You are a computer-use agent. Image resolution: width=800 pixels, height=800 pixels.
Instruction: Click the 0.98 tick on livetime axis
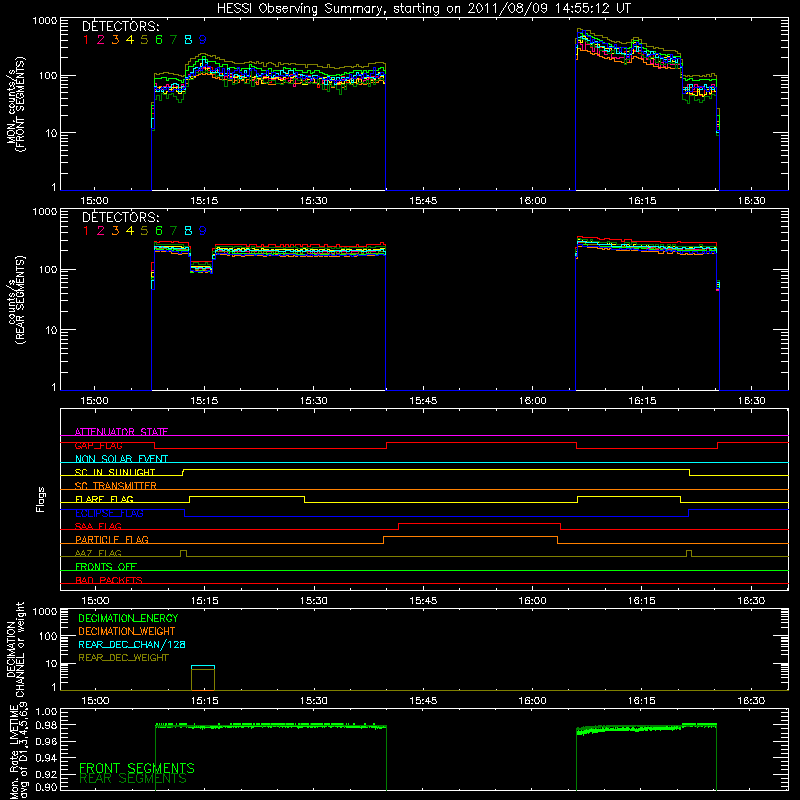tap(46, 725)
